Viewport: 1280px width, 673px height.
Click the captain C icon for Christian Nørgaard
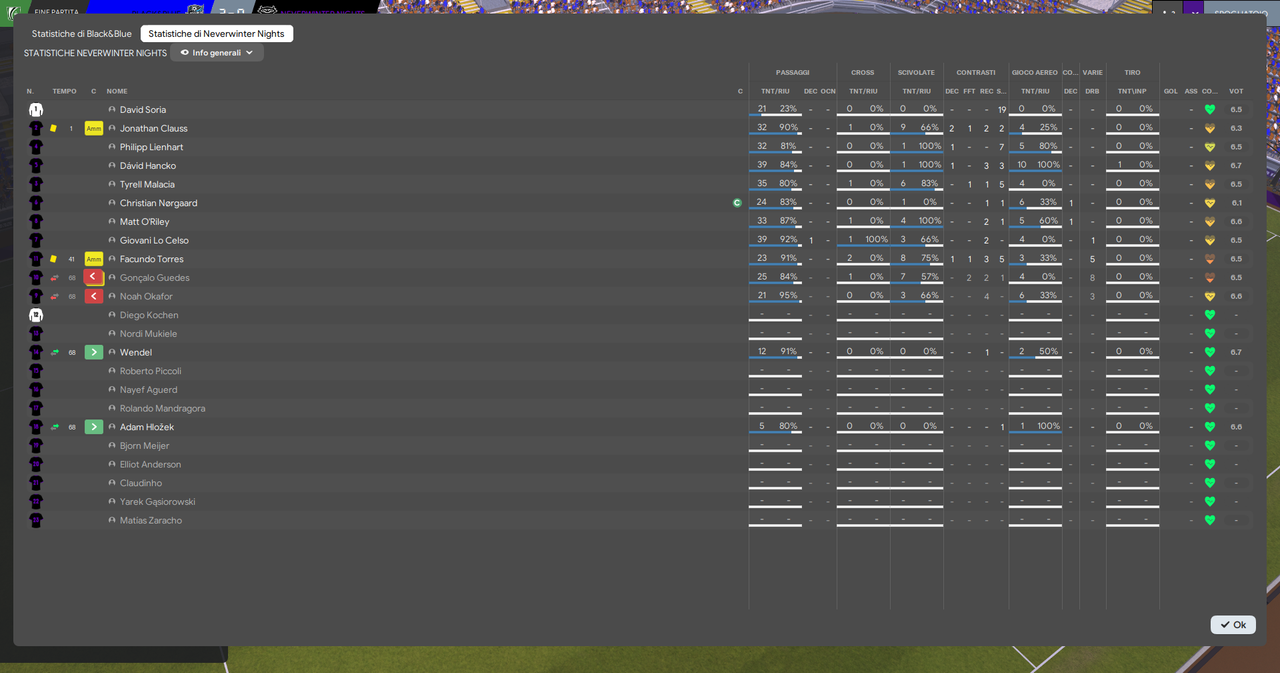[x=737, y=203]
